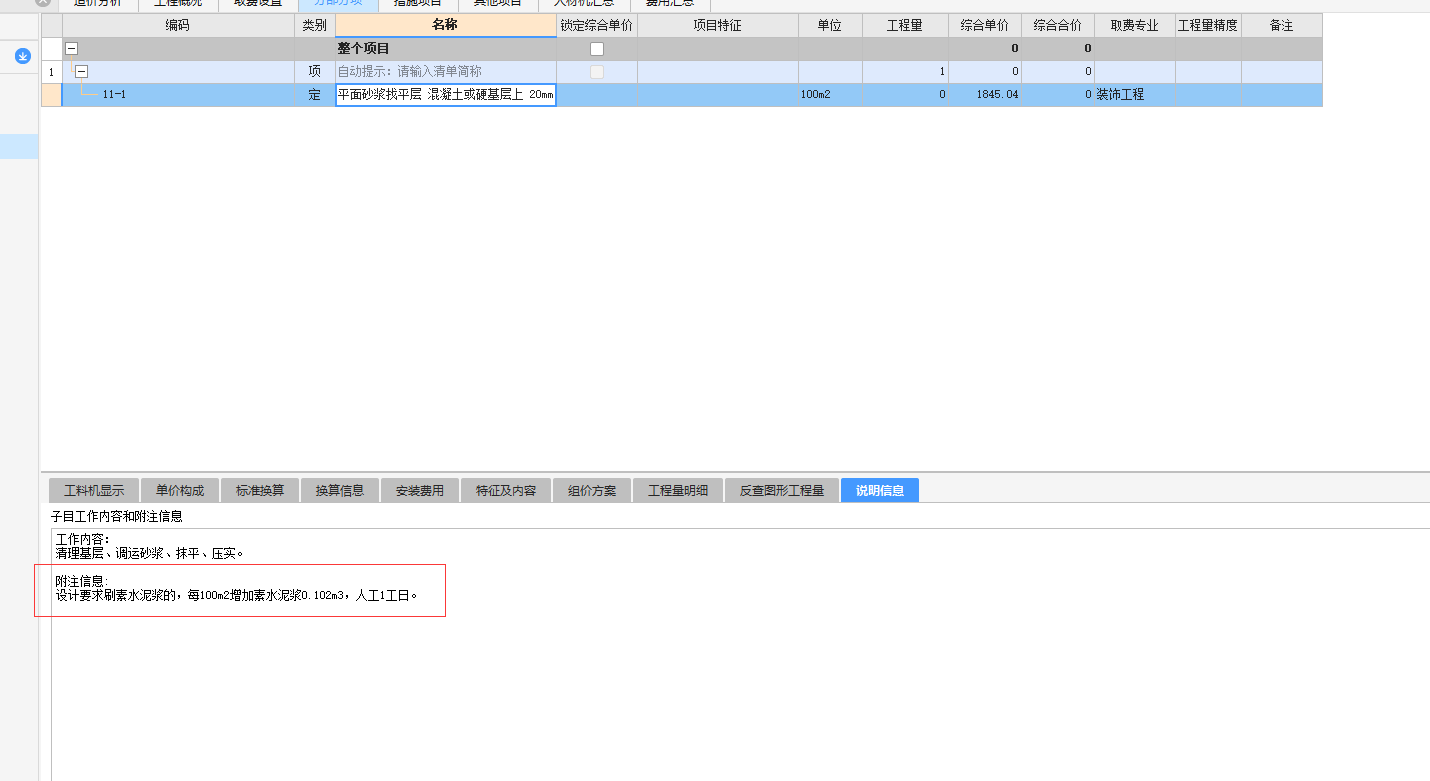Open the 组价方案 tab
This screenshot has height=781, width=1430.
(x=592, y=491)
